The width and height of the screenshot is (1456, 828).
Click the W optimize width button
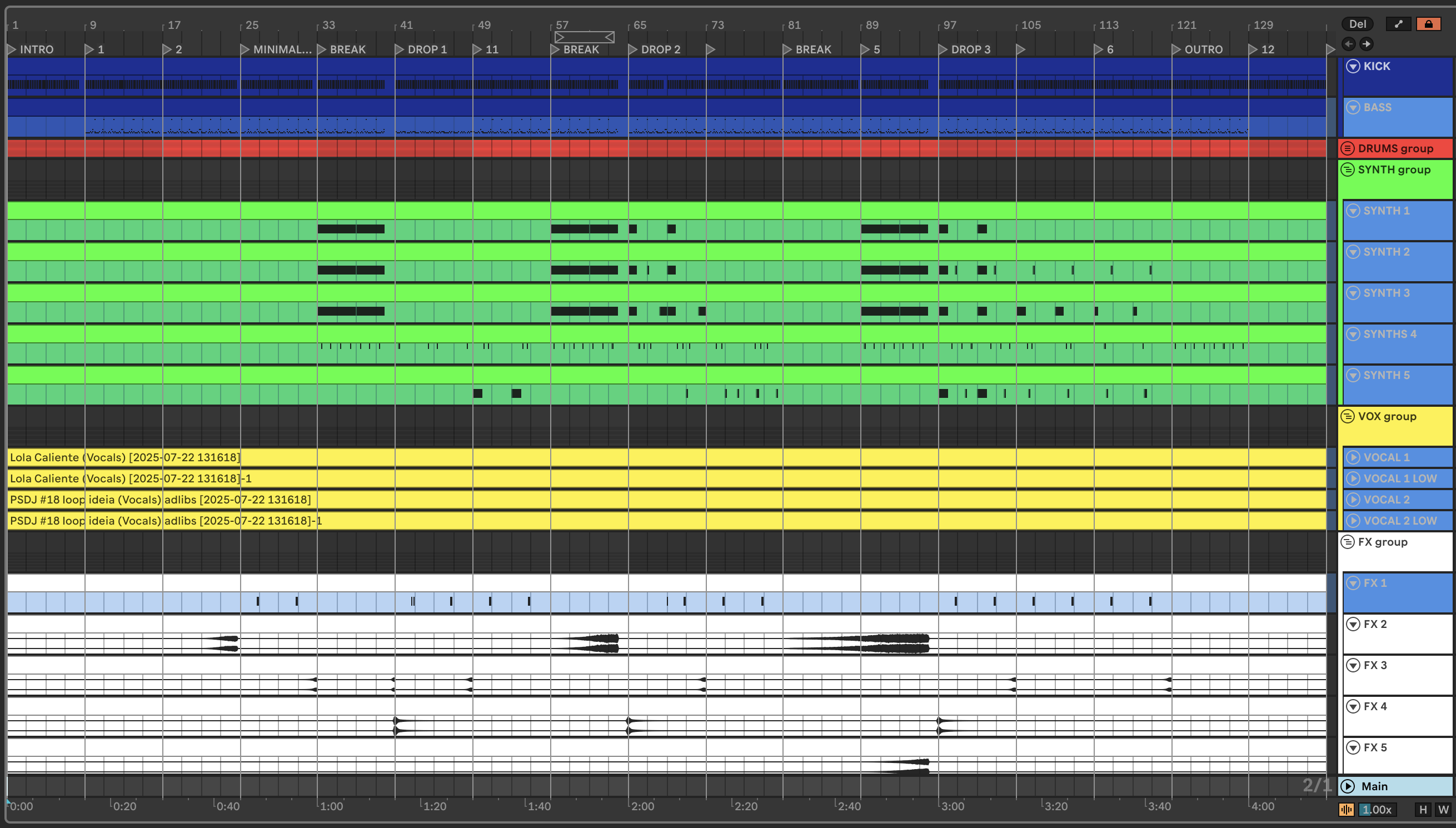point(1443,809)
